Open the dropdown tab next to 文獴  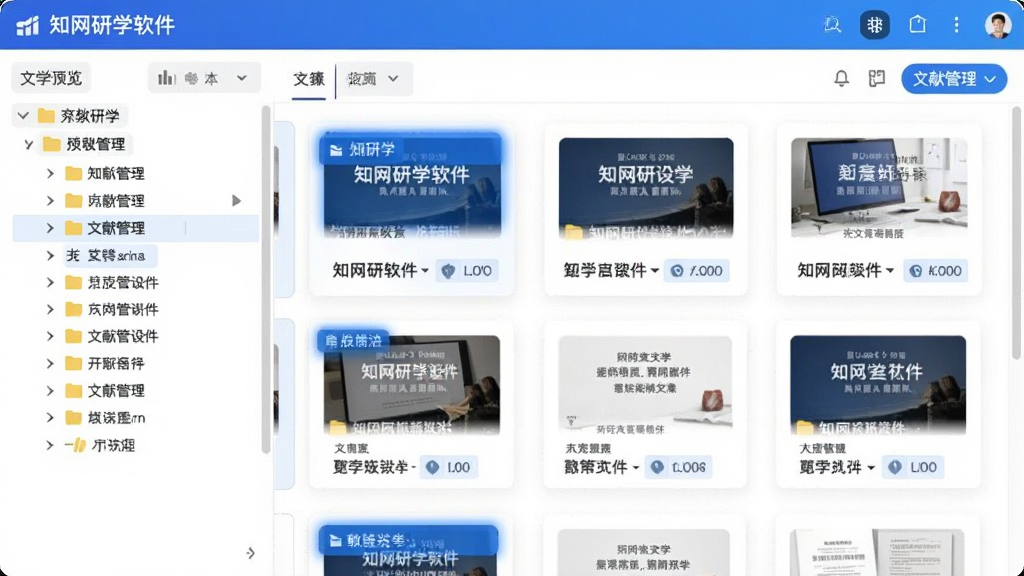(374, 79)
